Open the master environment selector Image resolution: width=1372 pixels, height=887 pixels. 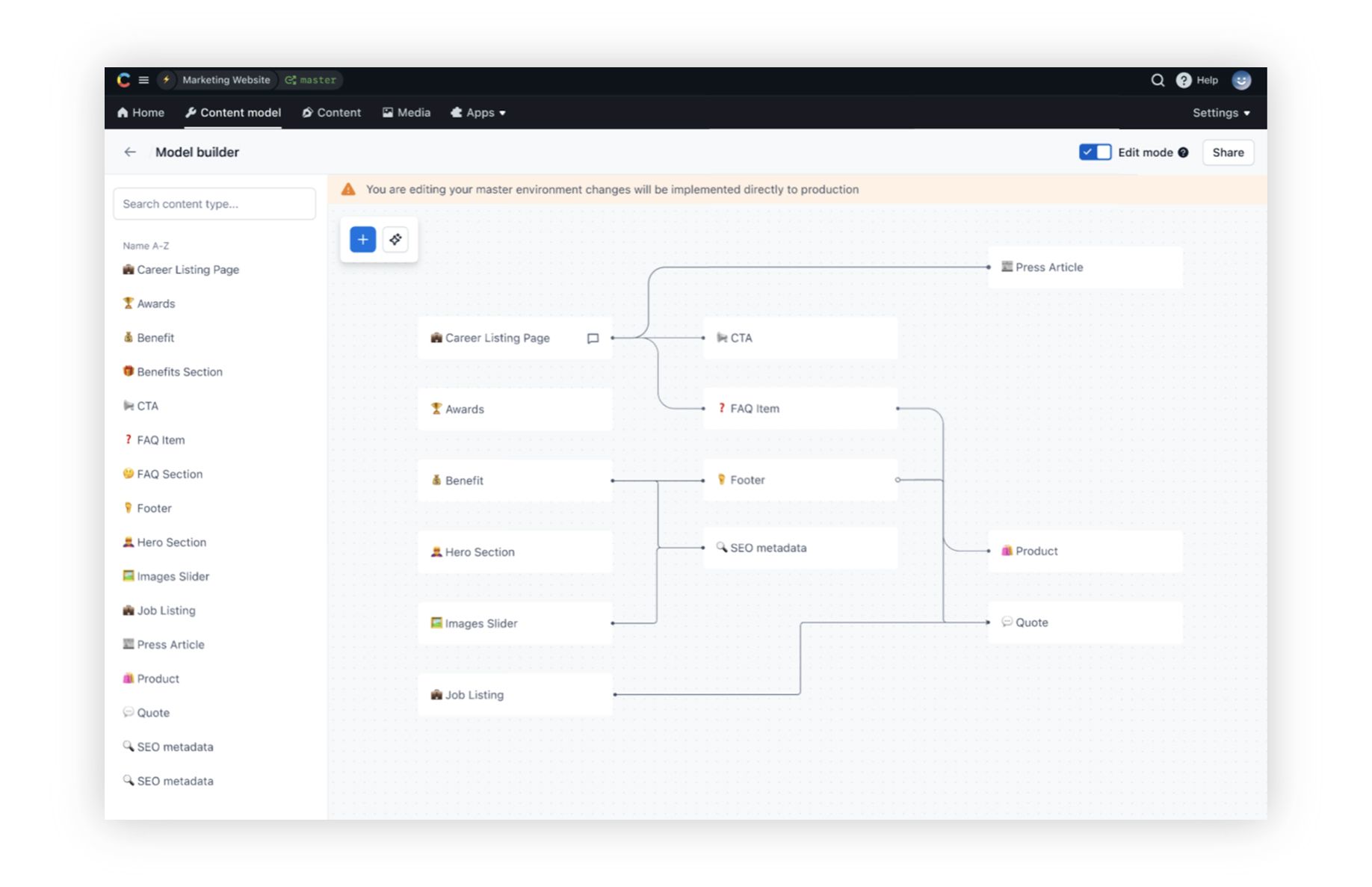tap(311, 80)
